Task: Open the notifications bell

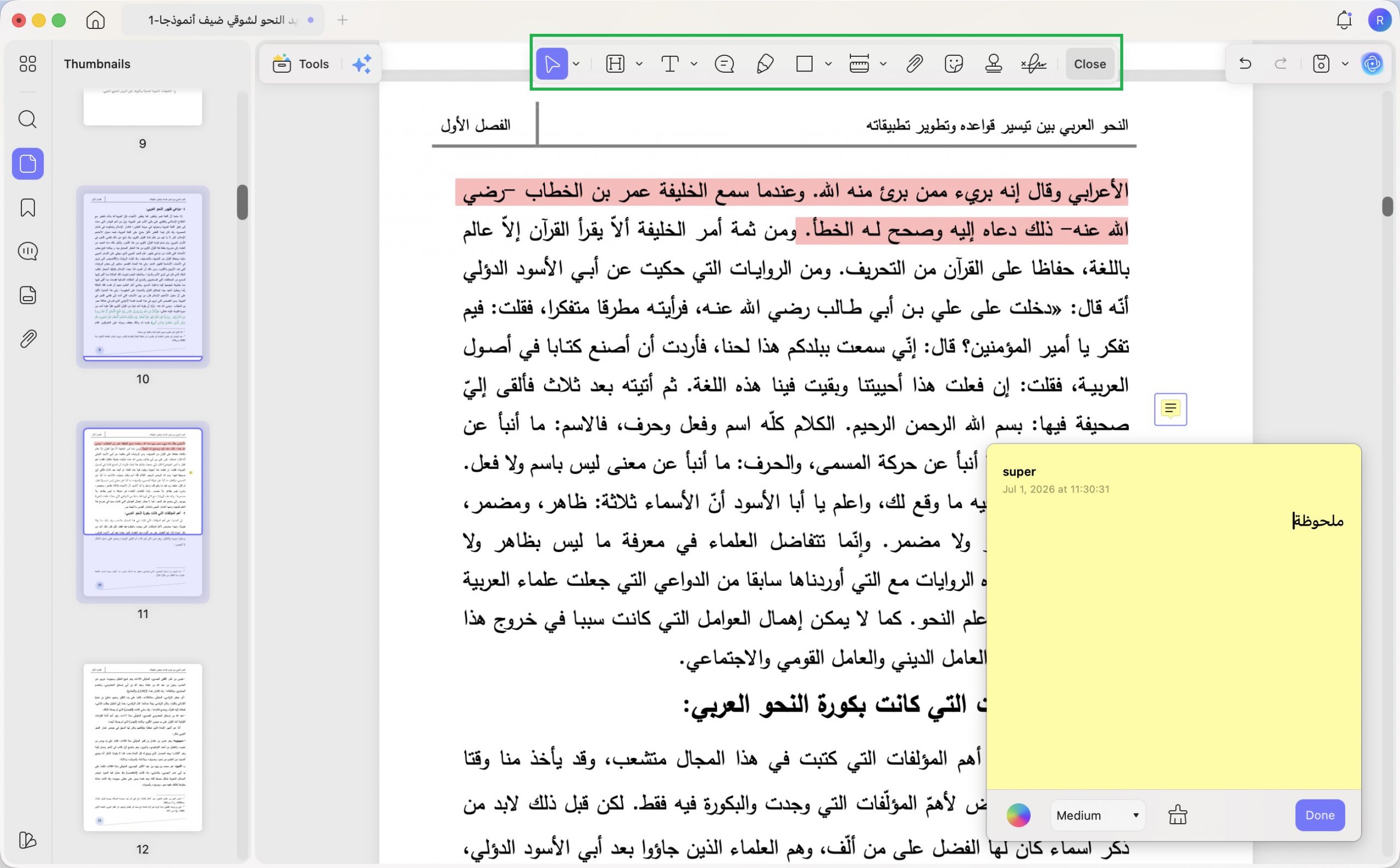Action: pyautogui.click(x=1344, y=20)
